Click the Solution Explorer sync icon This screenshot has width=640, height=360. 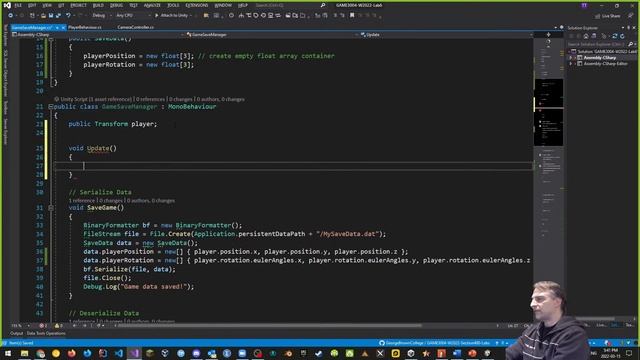coord(615,36)
